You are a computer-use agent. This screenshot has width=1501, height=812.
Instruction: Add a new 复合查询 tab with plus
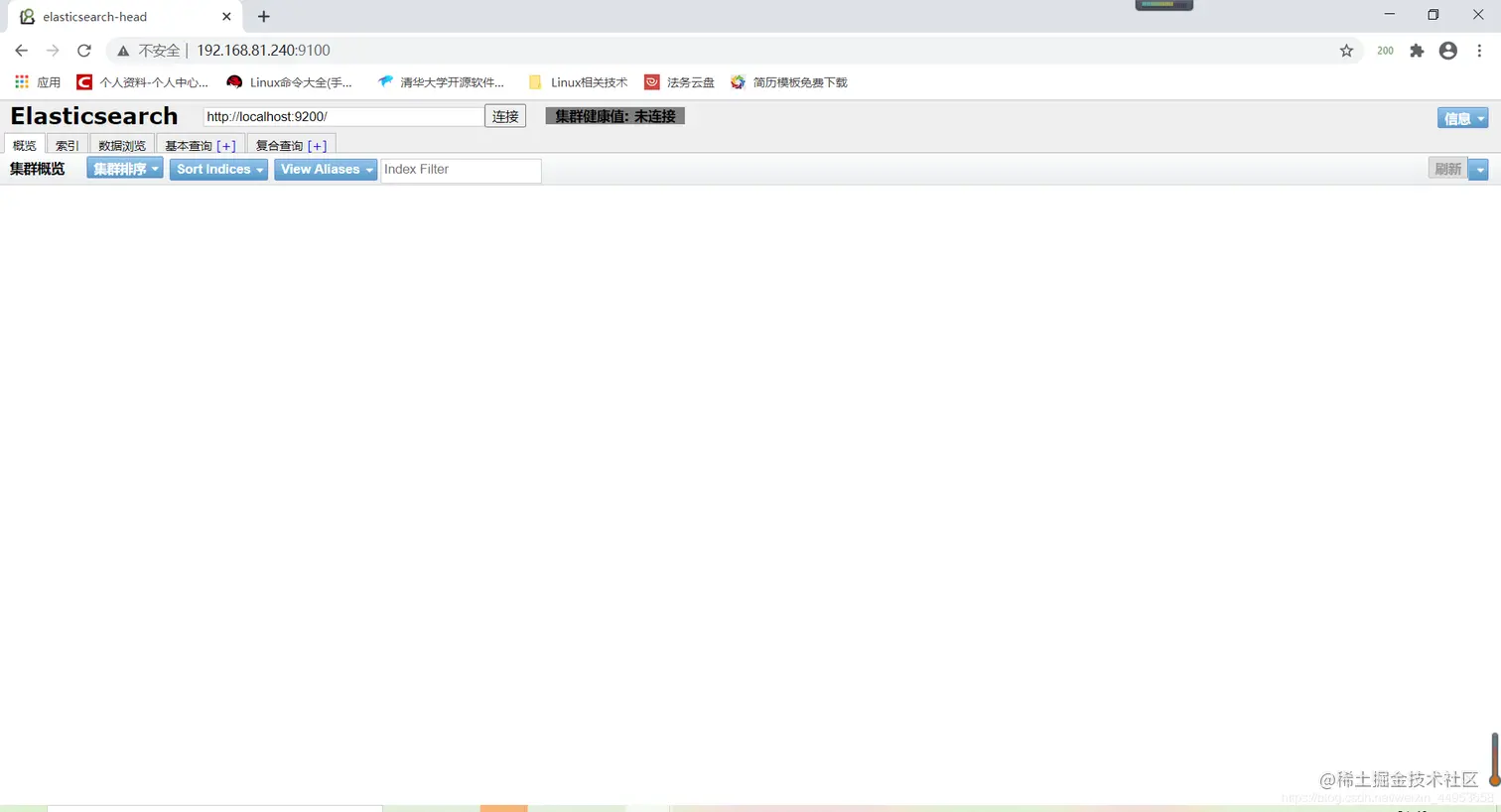pos(317,145)
